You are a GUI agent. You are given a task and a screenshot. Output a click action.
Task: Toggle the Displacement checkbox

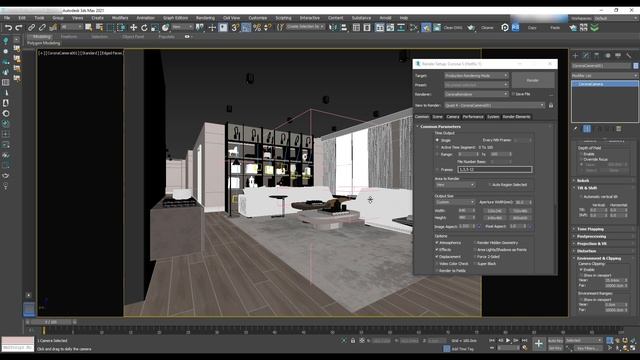(437, 257)
